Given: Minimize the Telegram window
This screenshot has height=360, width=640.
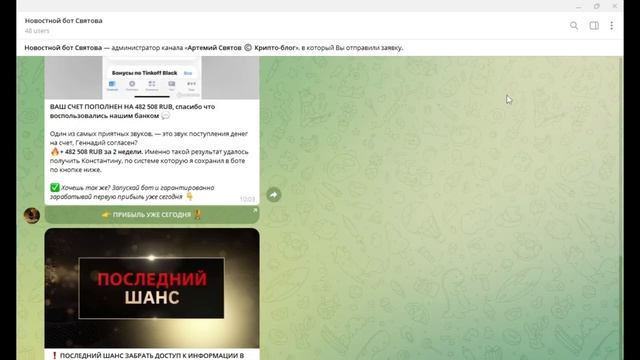Looking at the screenshot, I should pos(578,6).
